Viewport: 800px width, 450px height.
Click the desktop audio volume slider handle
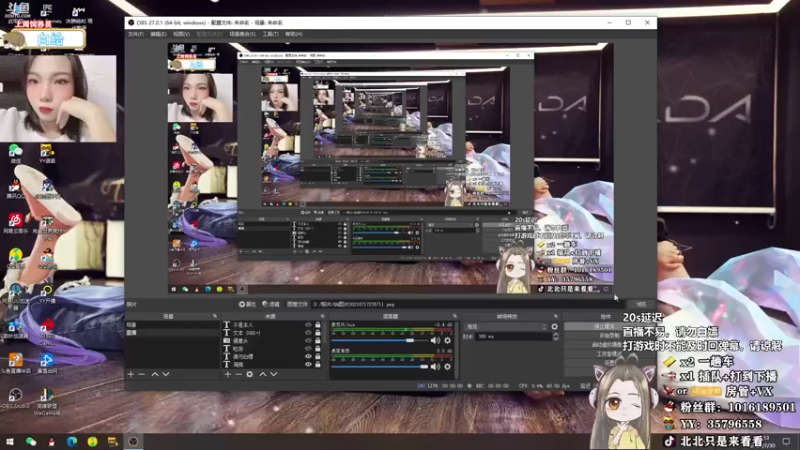pyautogui.click(x=424, y=367)
